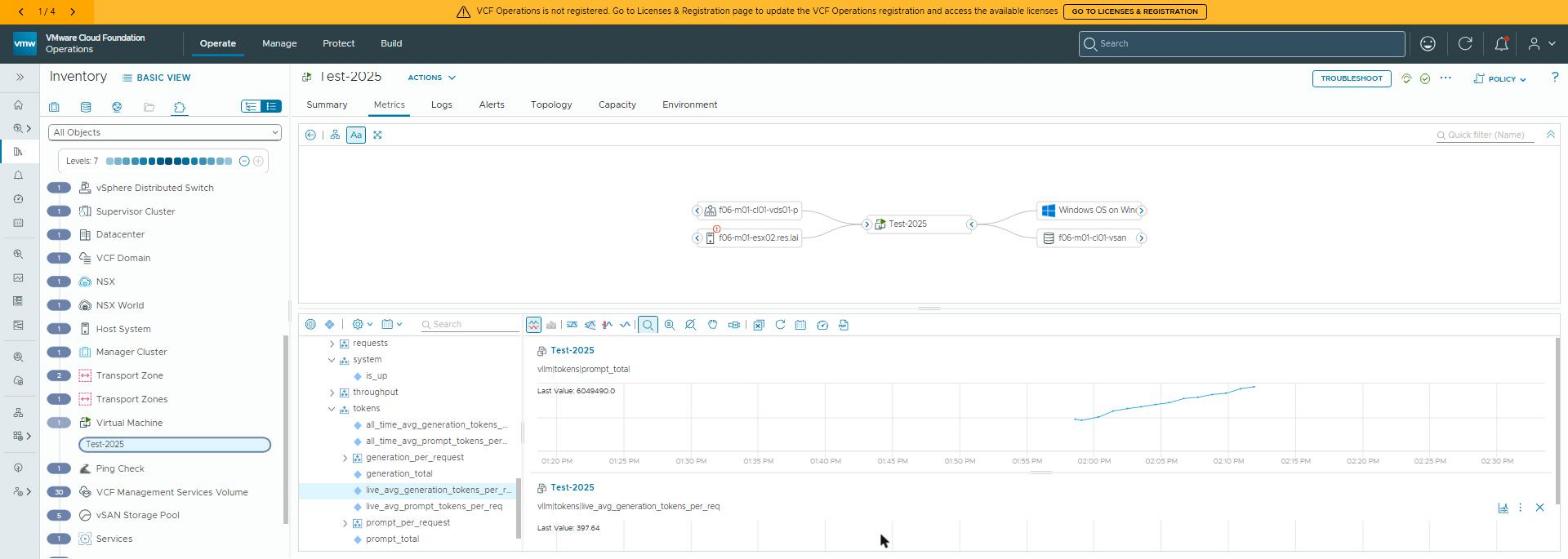The image size is (1568, 559).
Task: Expand the left navigation rail
Action: click(19, 77)
